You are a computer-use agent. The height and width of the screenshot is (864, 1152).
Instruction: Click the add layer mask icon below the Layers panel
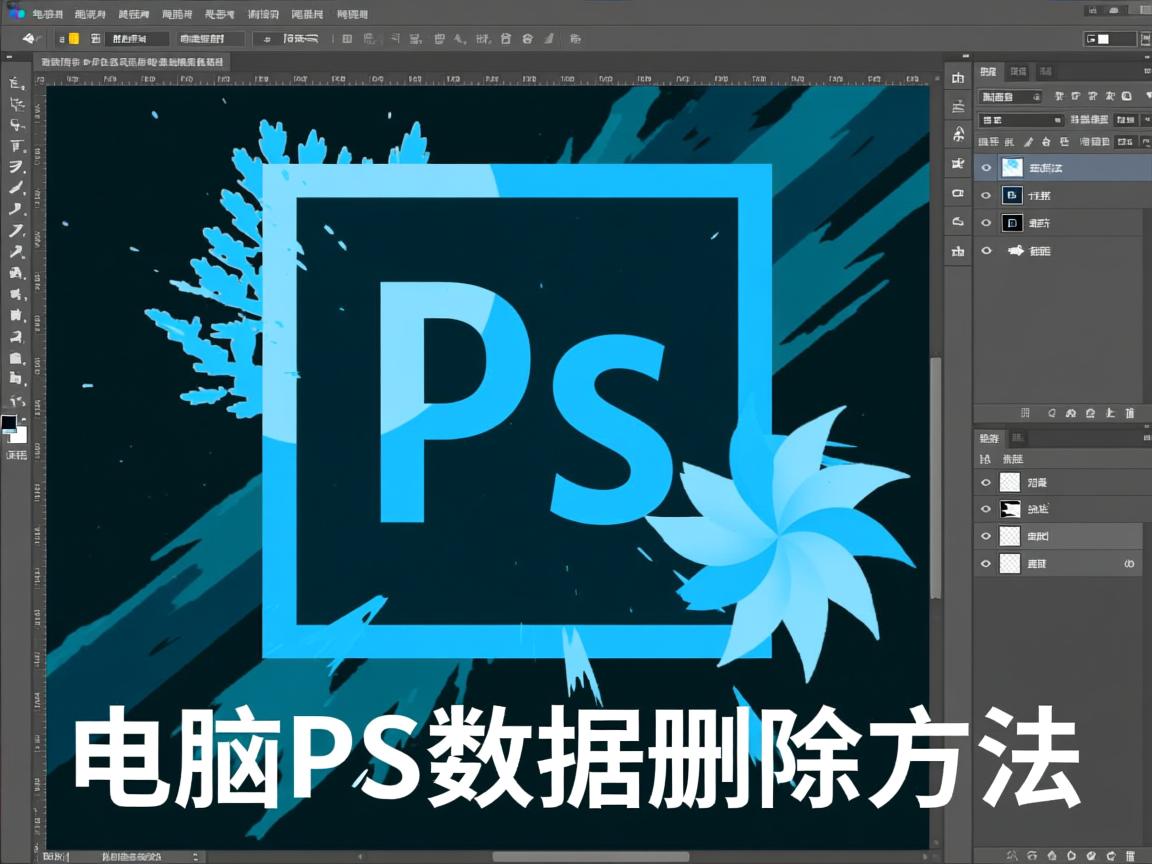click(1052, 413)
